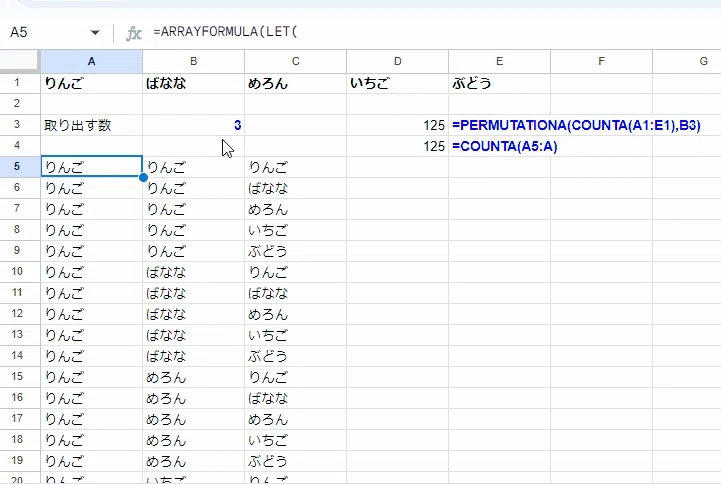Click the COUNTA(A5:A) formula text in E4
The image size is (721, 484).
click(504, 146)
